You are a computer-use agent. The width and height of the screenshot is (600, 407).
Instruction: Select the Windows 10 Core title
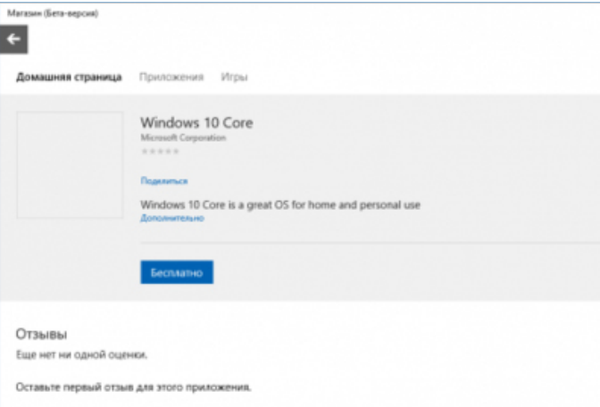pos(196,123)
